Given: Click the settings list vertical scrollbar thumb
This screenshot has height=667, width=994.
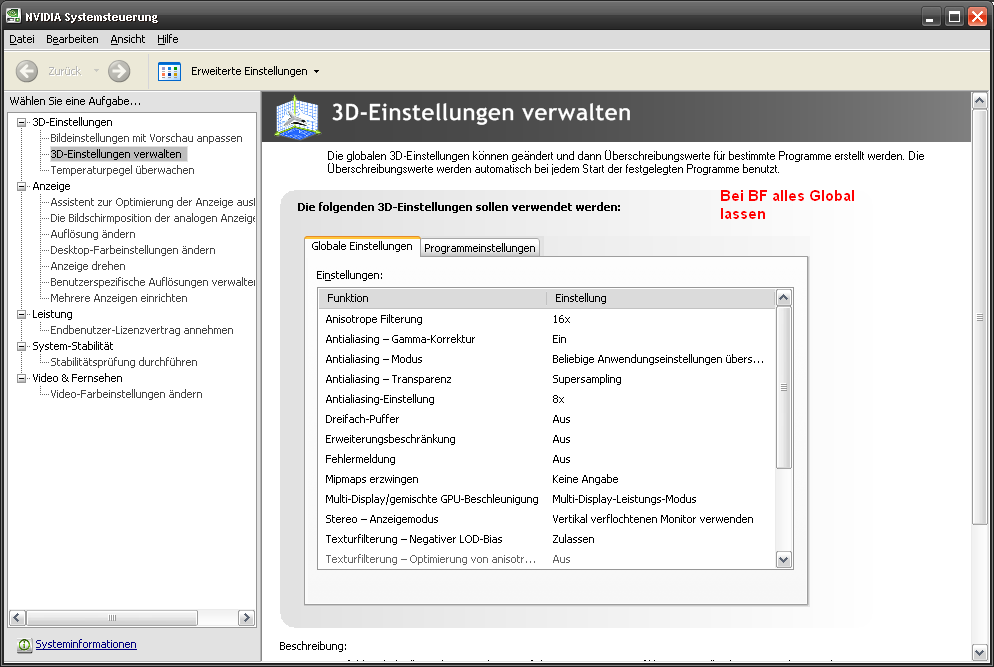Looking at the screenshot, I should (784, 387).
